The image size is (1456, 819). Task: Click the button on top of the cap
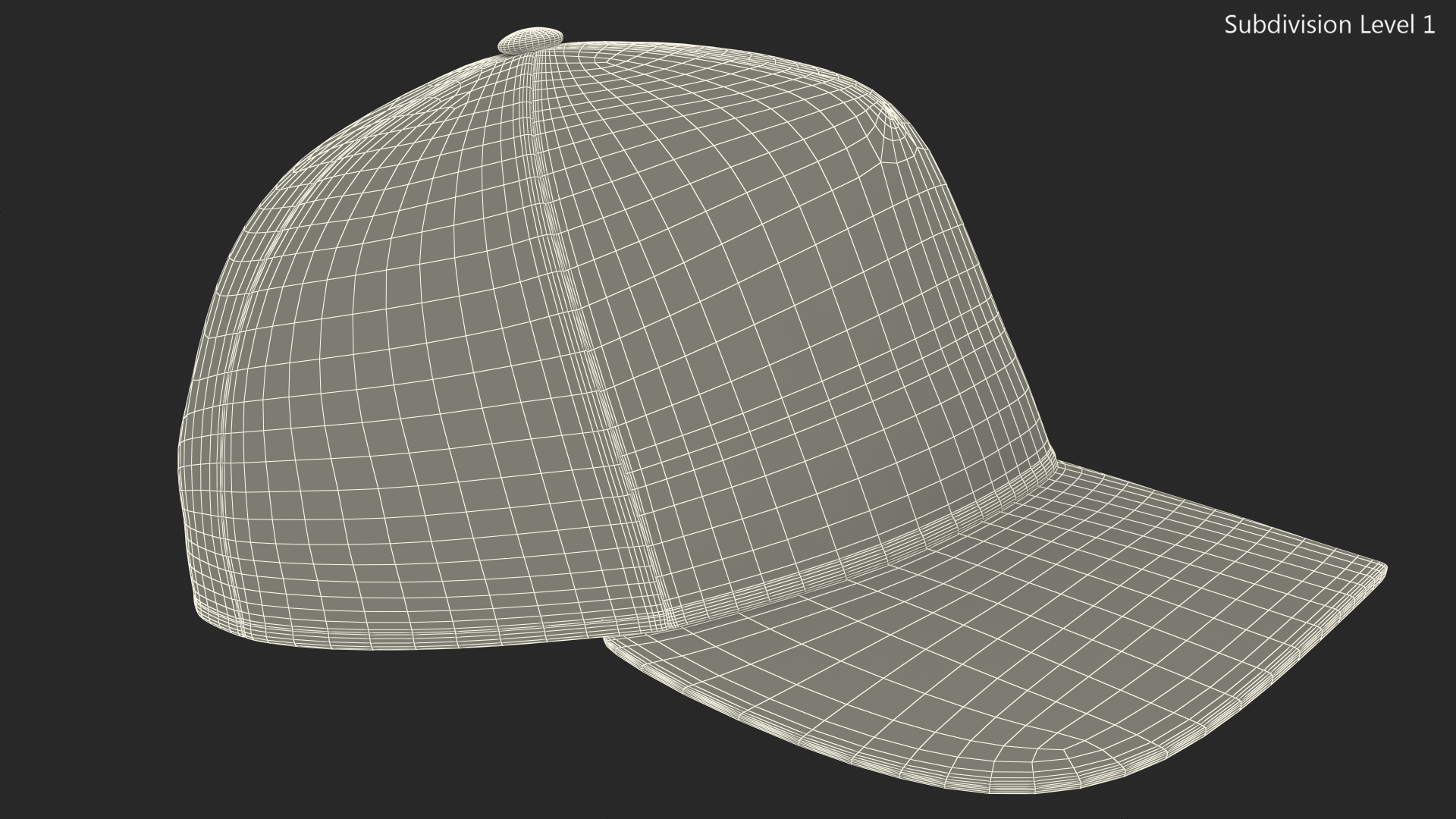(x=531, y=41)
